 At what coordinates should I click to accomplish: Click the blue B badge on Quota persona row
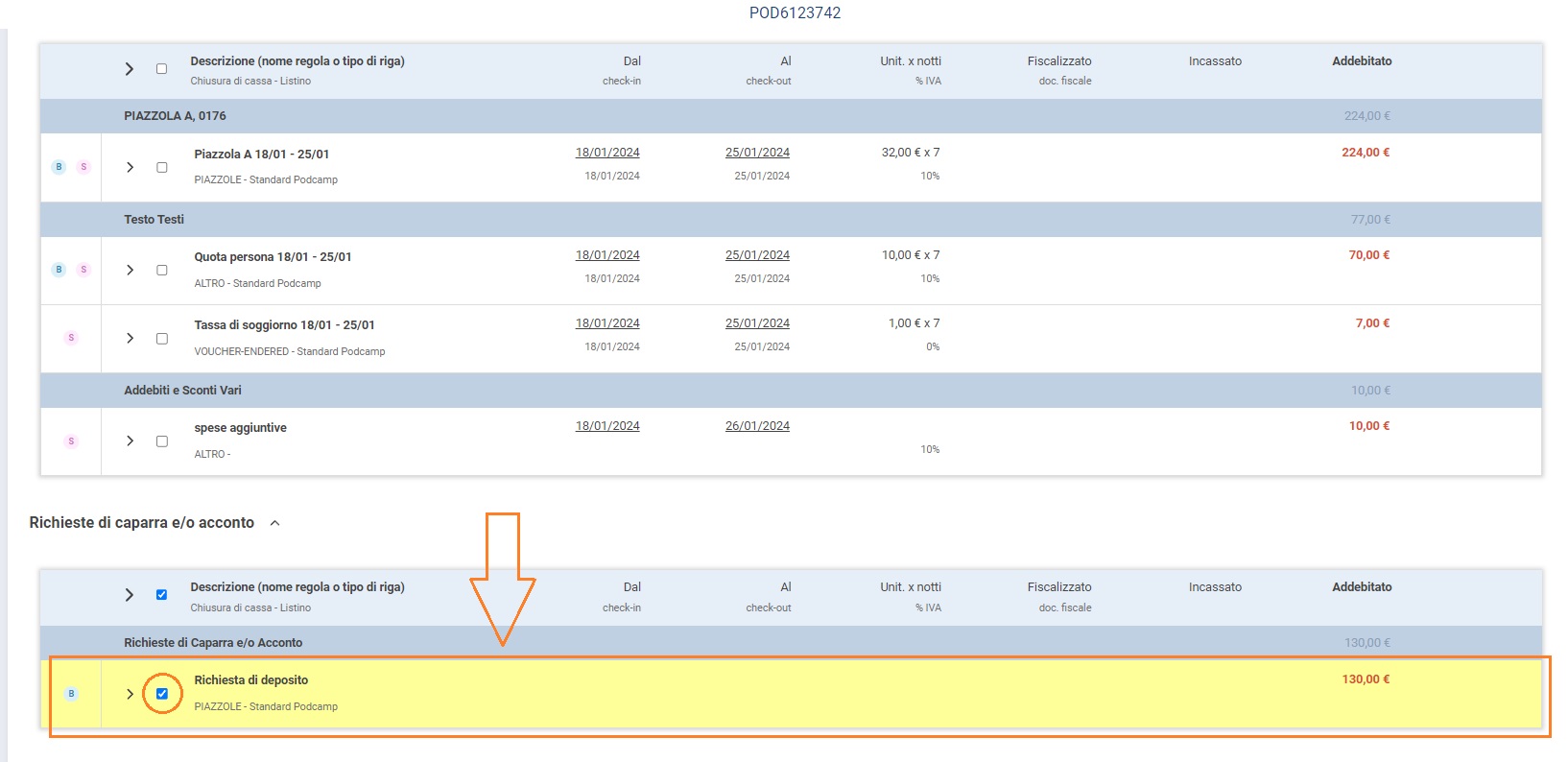[x=59, y=270]
